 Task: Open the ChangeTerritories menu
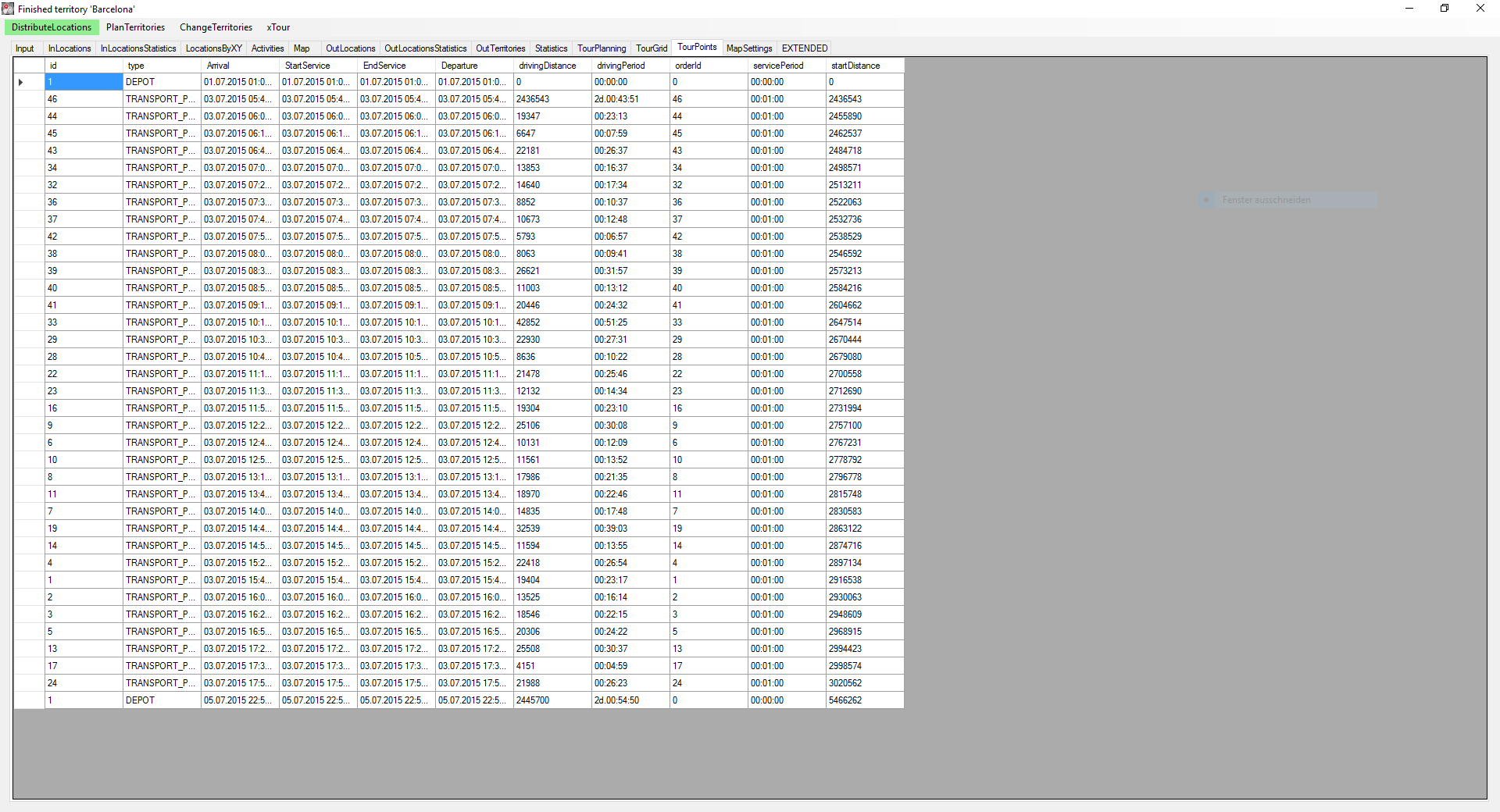click(x=216, y=27)
